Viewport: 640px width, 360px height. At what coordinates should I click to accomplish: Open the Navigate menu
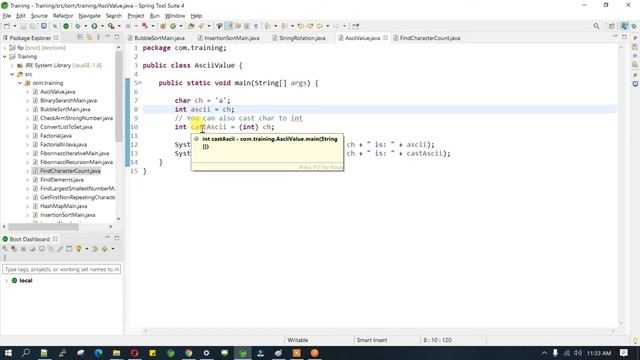coord(89,16)
